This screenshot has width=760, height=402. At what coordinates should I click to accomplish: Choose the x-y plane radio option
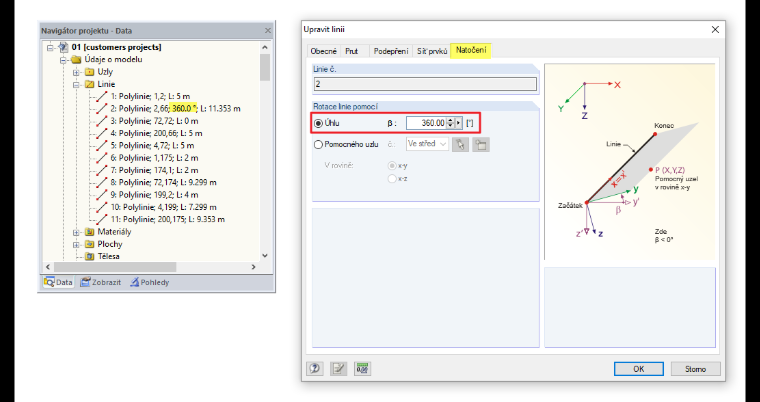point(392,166)
